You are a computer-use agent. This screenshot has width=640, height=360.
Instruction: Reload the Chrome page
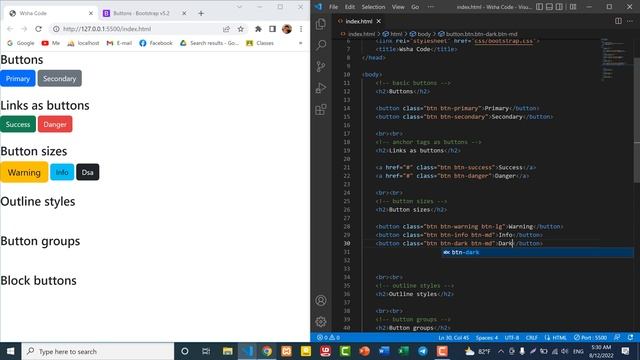pos(38,29)
